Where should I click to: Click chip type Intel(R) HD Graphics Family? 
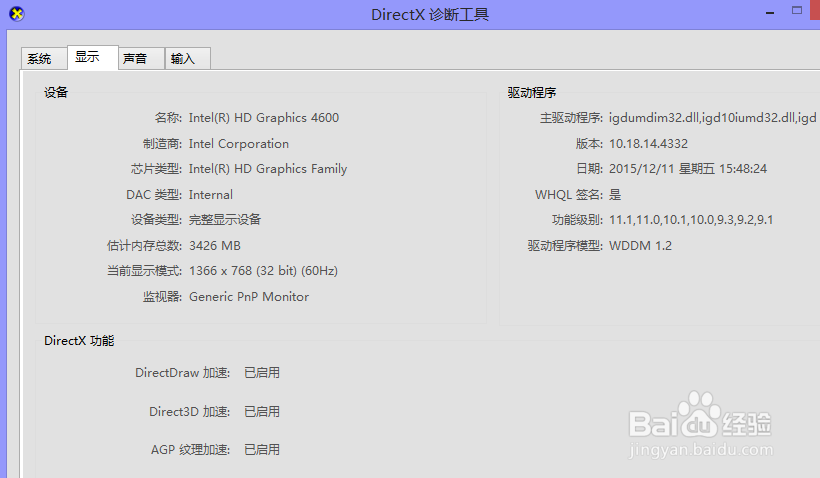[268, 169]
